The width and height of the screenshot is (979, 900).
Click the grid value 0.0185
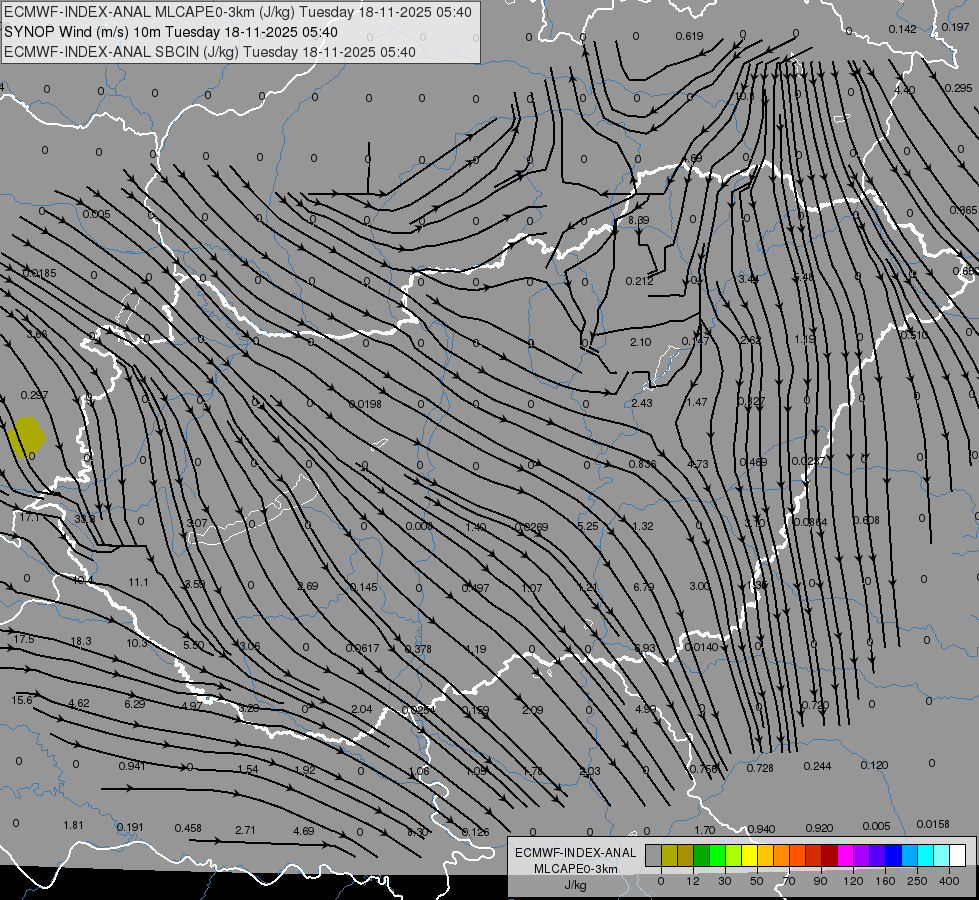pos(39,273)
